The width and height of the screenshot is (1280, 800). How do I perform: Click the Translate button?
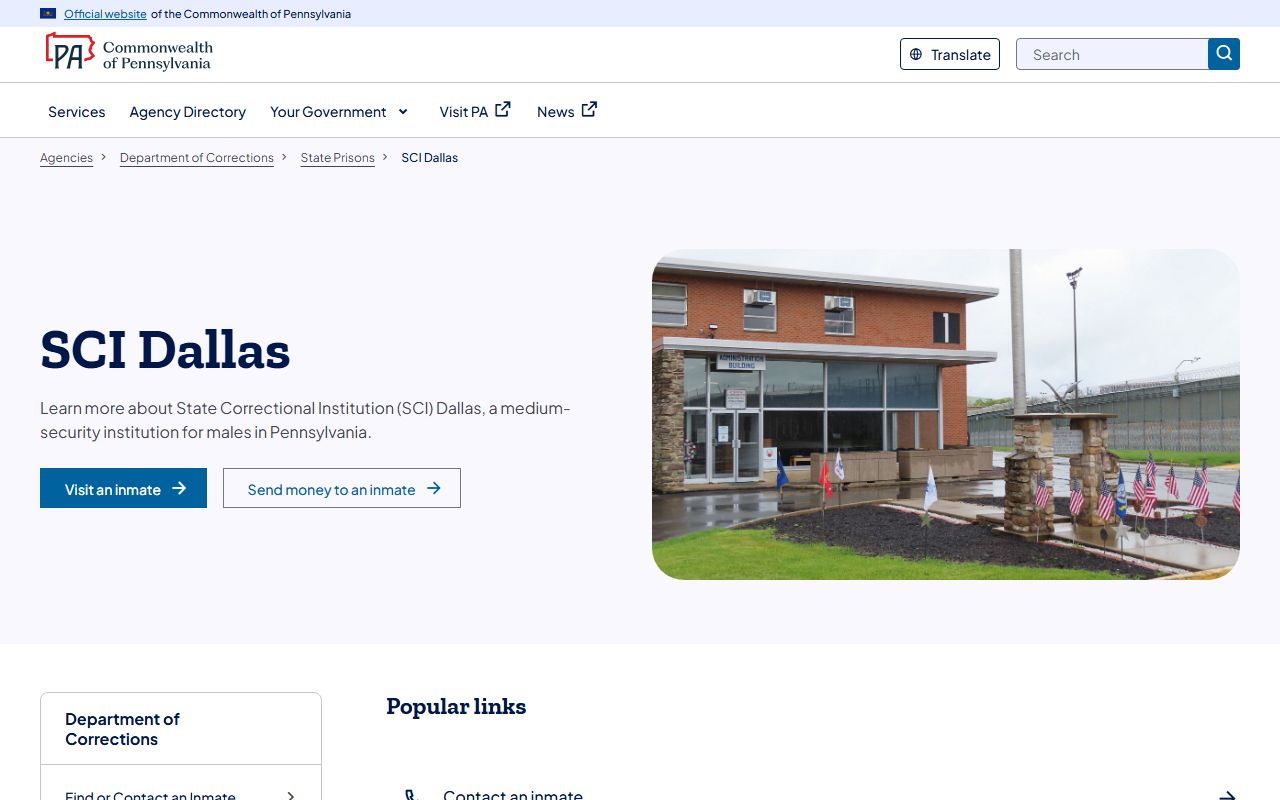pos(950,54)
